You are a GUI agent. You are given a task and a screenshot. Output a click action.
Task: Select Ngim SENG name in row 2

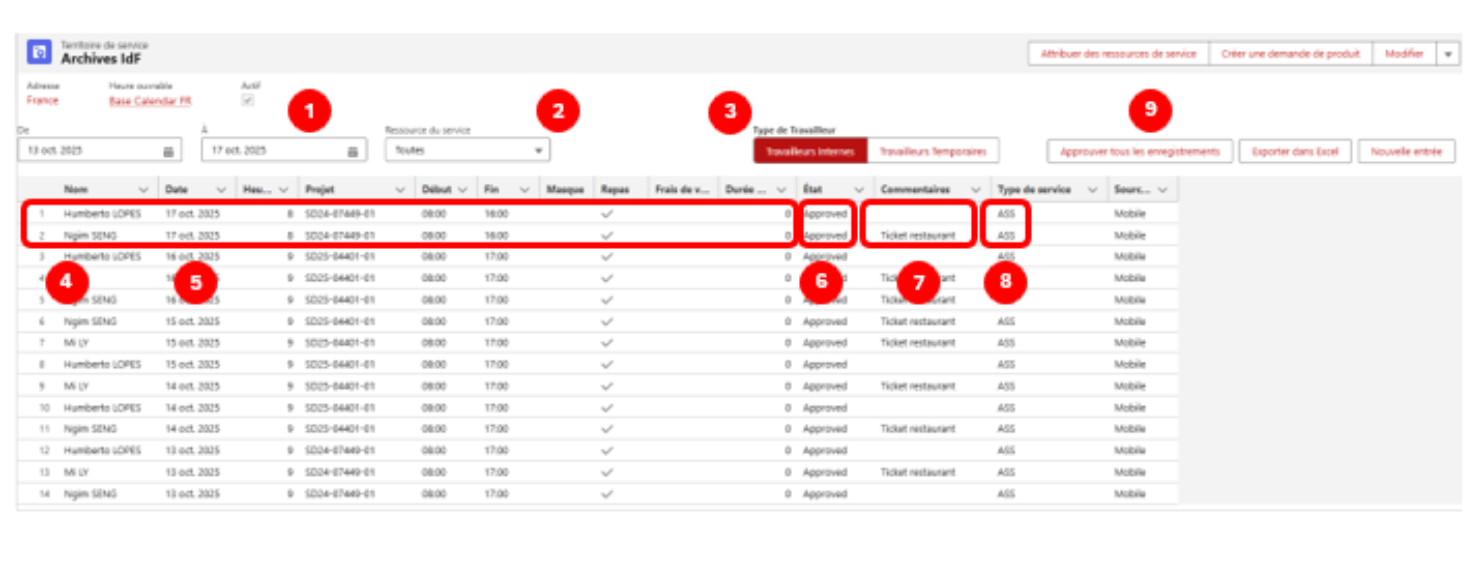(x=90, y=236)
